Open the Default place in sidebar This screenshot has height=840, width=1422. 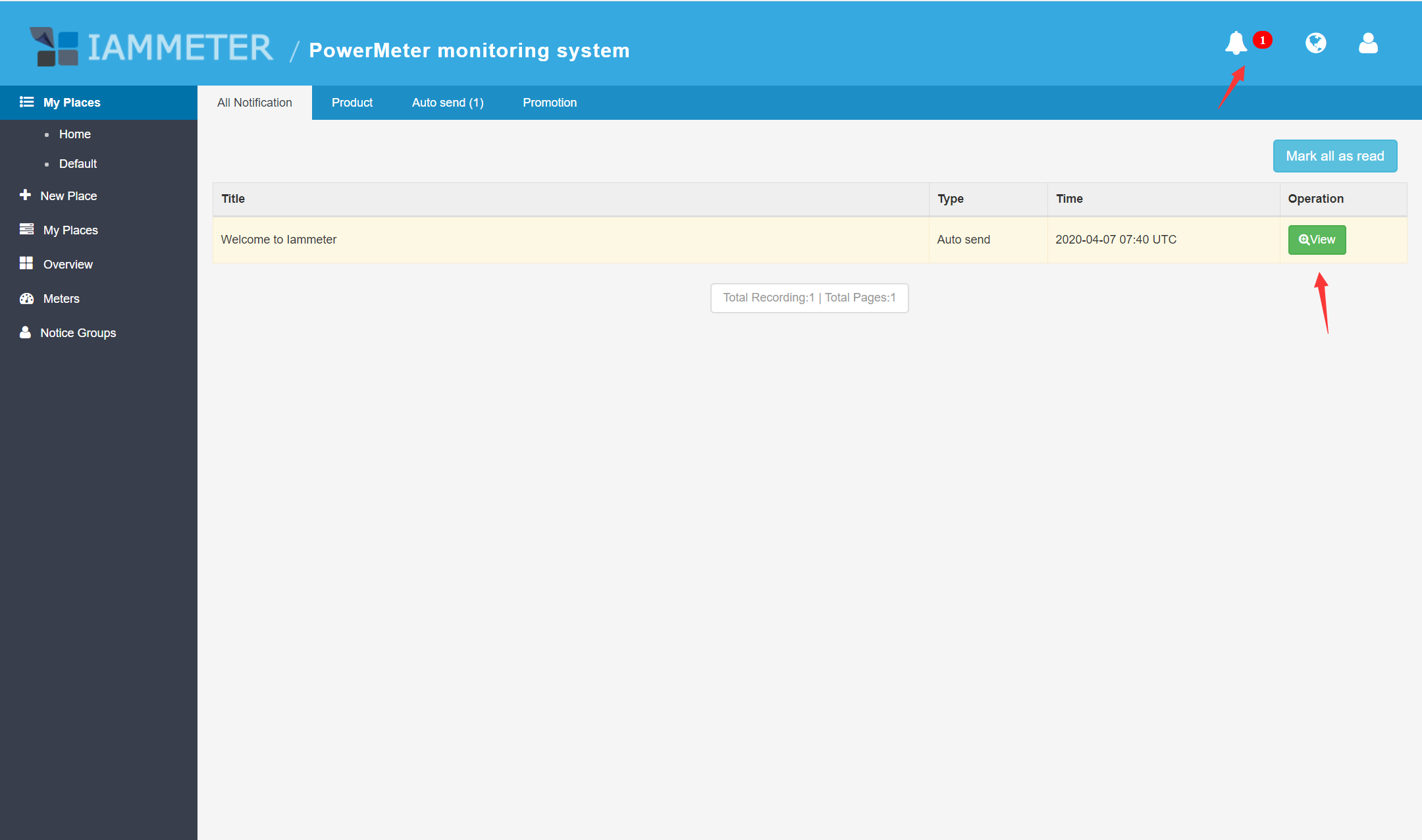coord(78,164)
